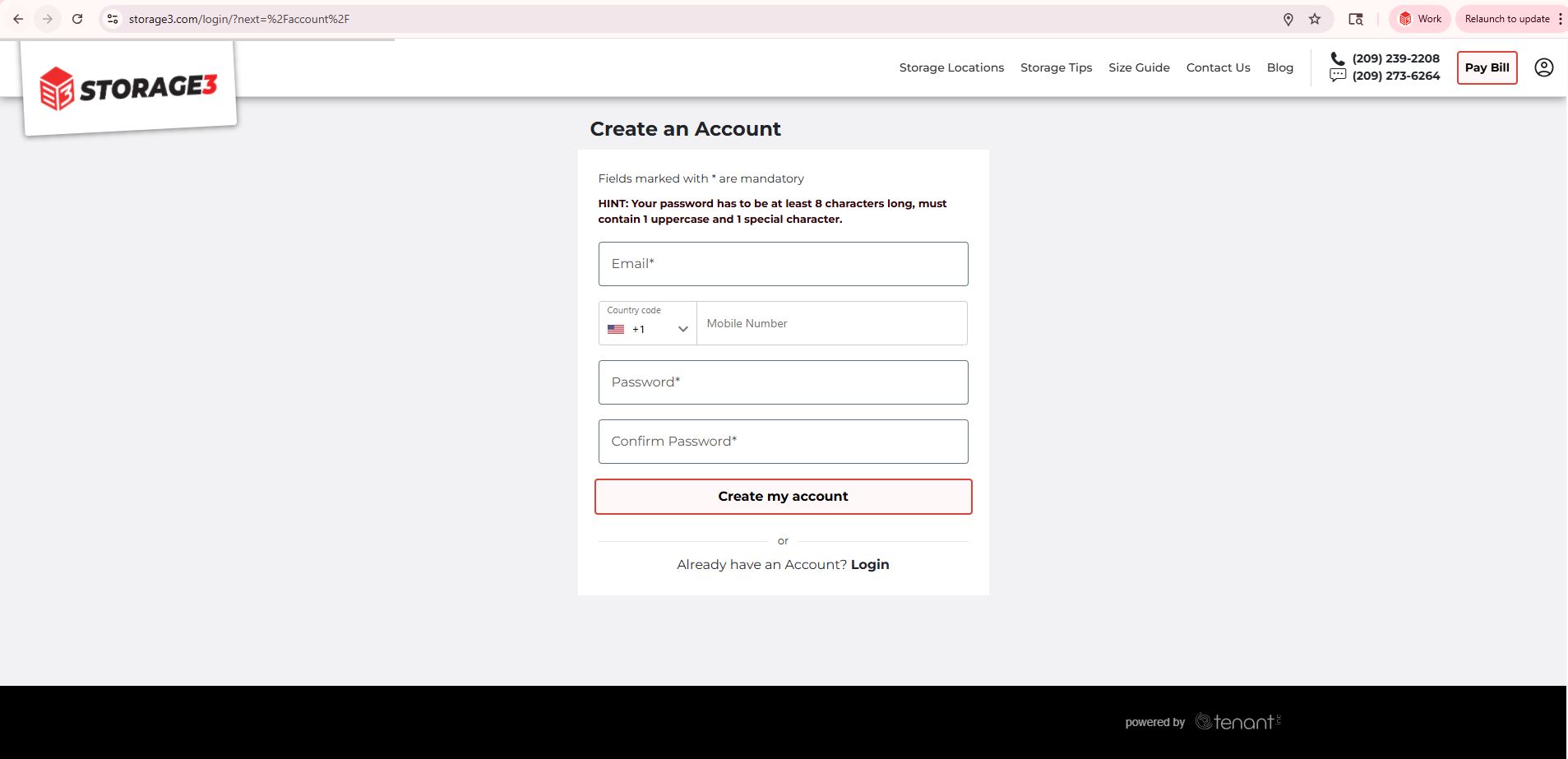Expand the Country code dropdown
The image size is (1568, 759).
point(648,323)
